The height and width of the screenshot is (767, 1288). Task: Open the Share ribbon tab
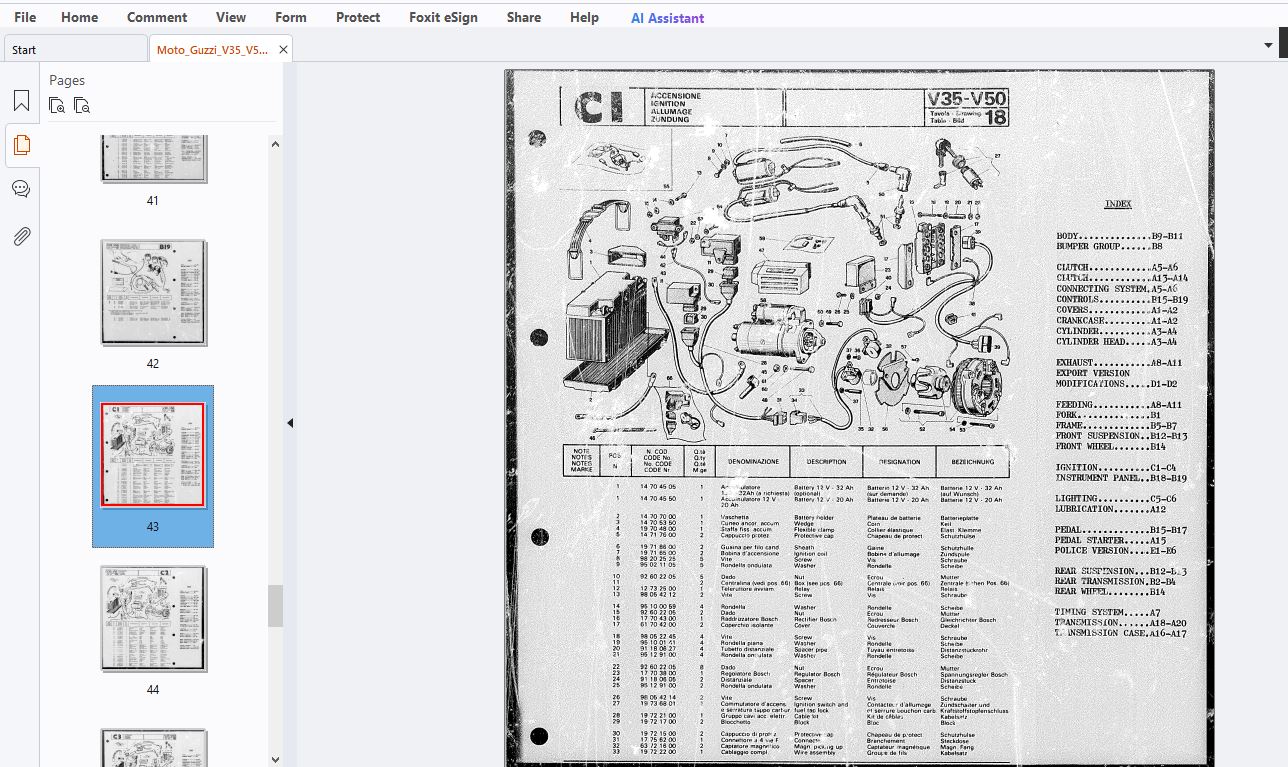click(524, 17)
